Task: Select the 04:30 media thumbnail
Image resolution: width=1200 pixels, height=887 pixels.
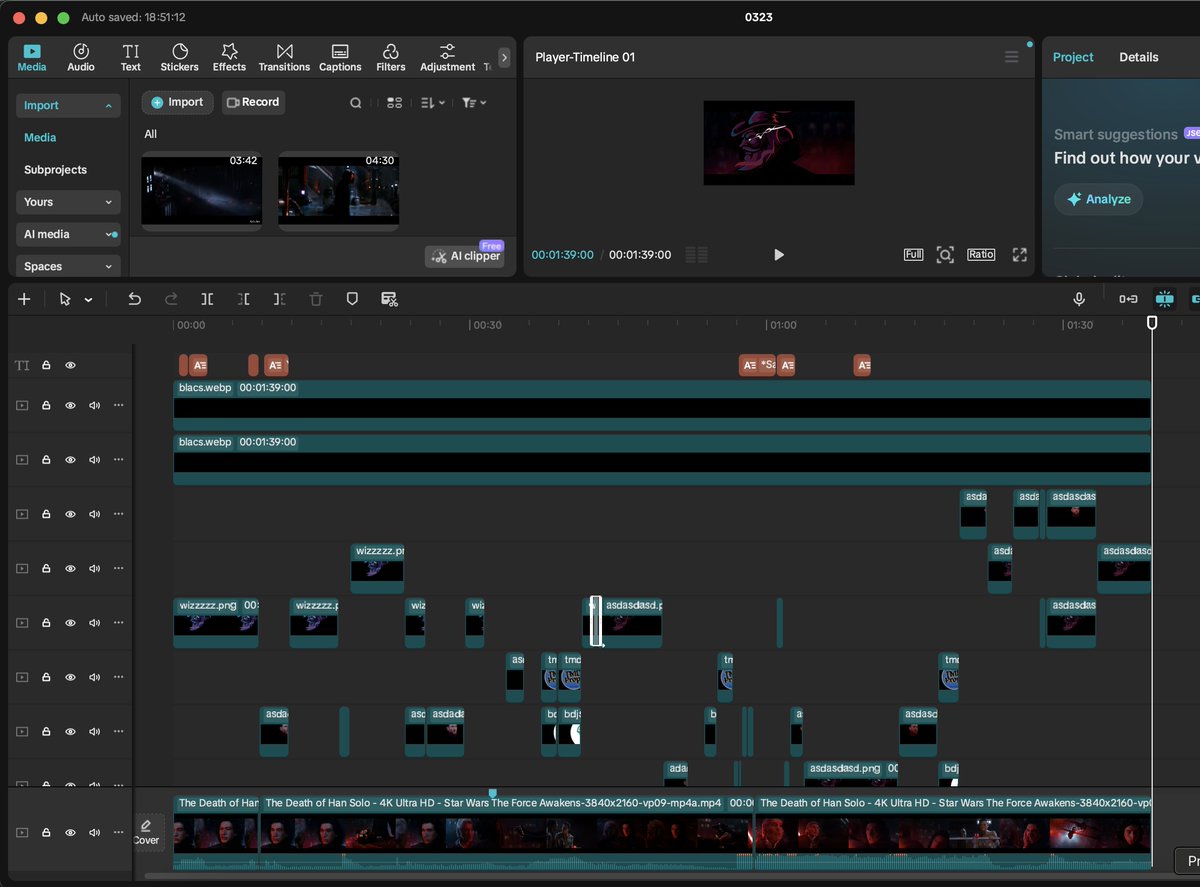Action: point(338,191)
